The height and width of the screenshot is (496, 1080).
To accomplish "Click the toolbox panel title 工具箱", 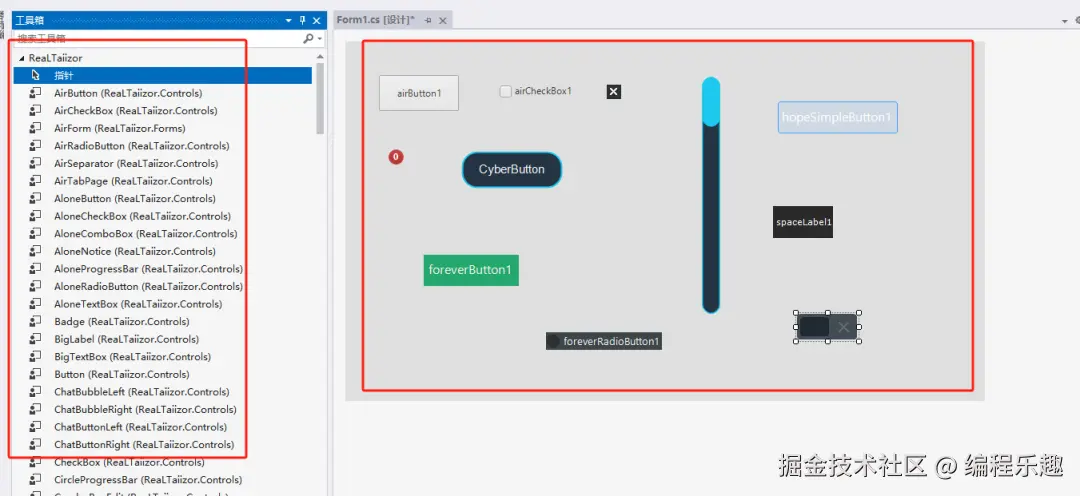I will click(x=30, y=21).
